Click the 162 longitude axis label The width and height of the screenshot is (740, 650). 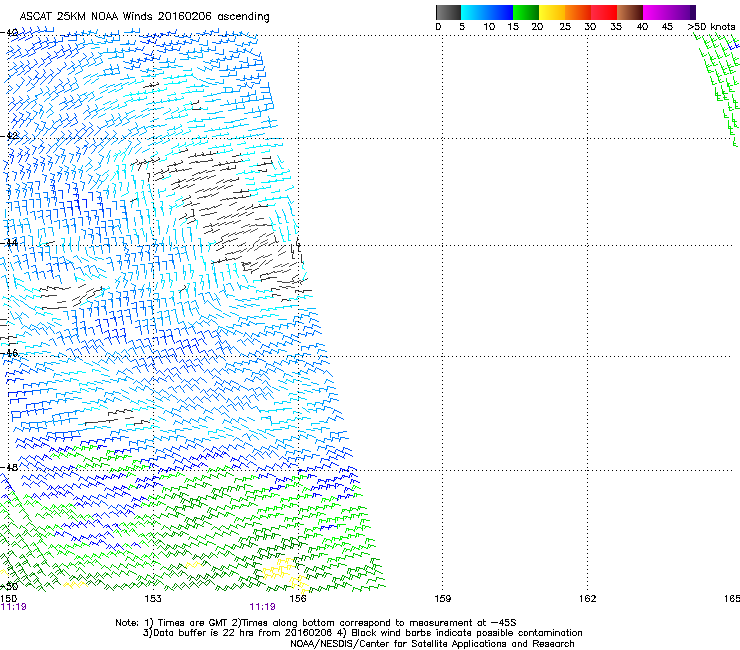pos(587,599)
